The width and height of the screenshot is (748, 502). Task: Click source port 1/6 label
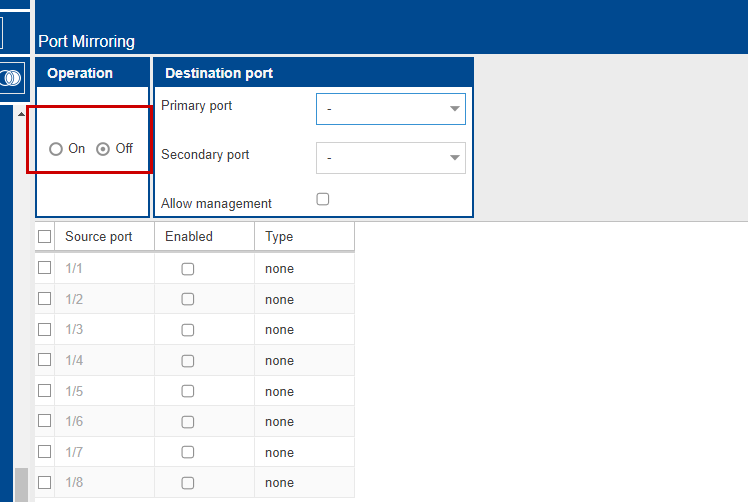click(74, 422)
